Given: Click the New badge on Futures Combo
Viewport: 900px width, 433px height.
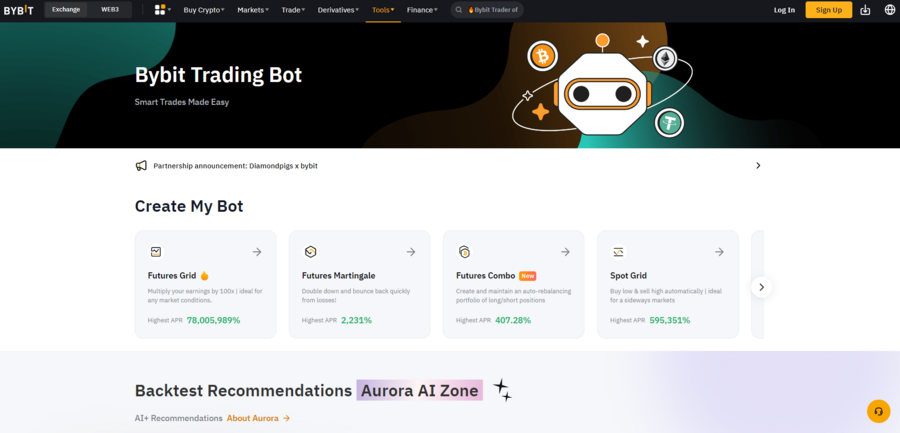Looking at the screenshot, I should 527,276.
